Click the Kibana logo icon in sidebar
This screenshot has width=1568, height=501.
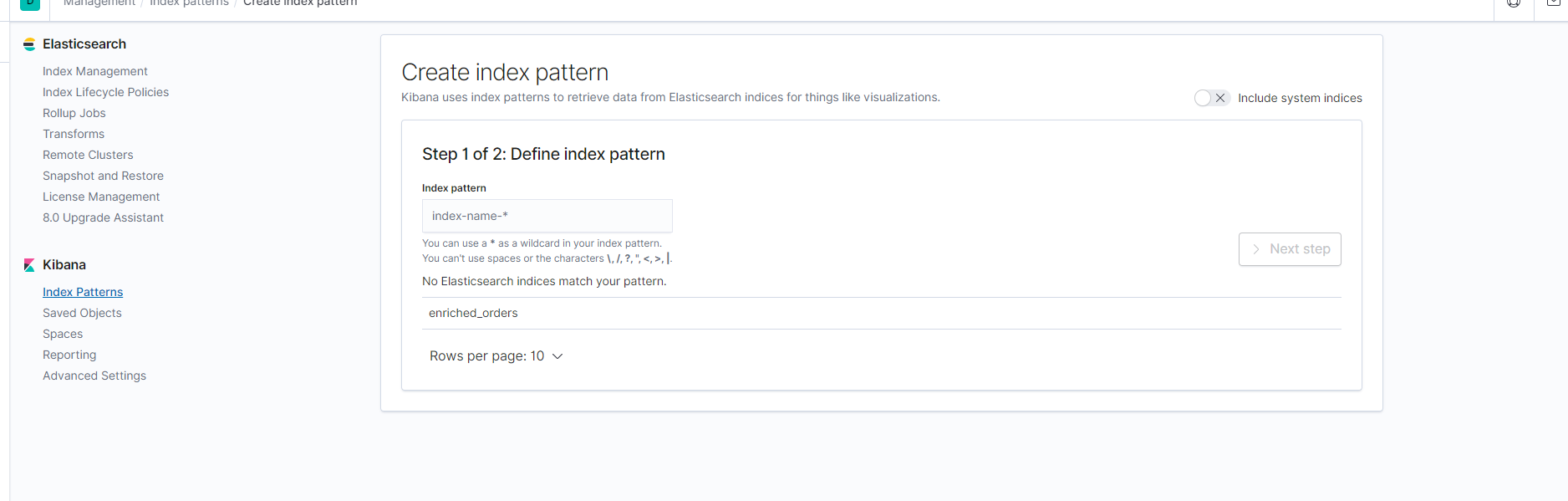pos(29,265)
